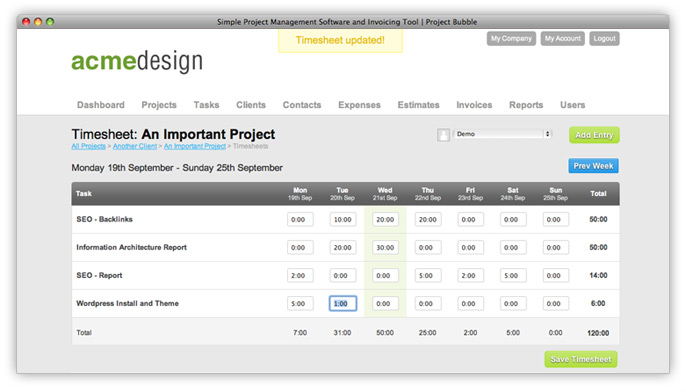Edit SEO - Backlinks Thursday hours field
The image size is (686, 392).
pos(428,219)
